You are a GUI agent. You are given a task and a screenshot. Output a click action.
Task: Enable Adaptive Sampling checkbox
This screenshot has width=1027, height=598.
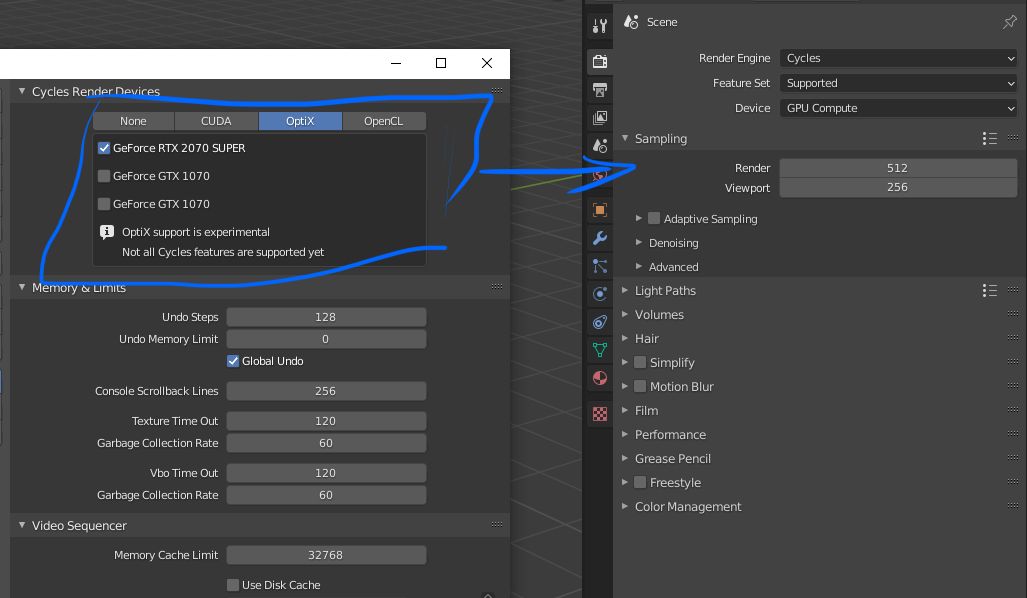click(654, 218)
